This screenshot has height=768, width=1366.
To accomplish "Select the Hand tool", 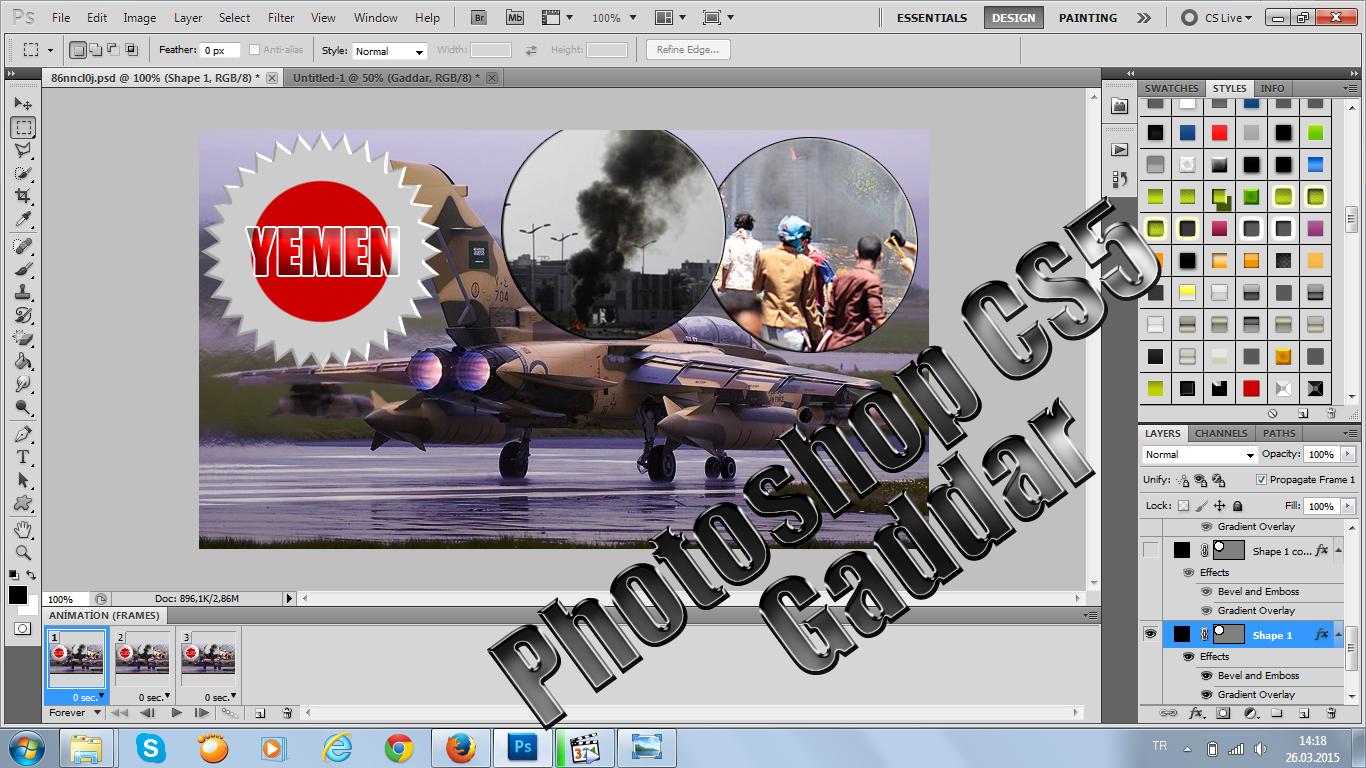I will 23,529.
